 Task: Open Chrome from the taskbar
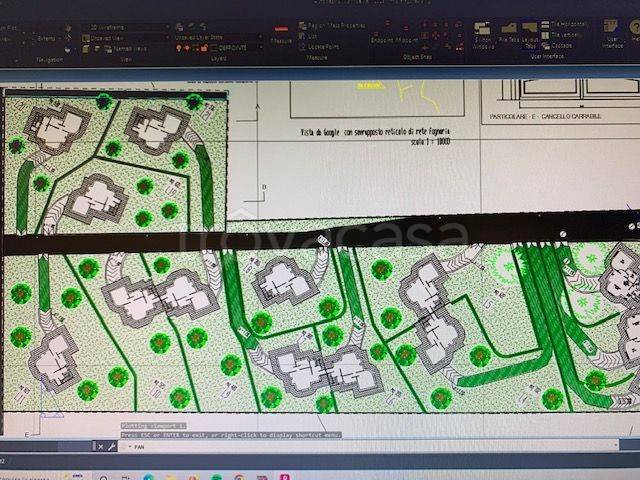239,478
